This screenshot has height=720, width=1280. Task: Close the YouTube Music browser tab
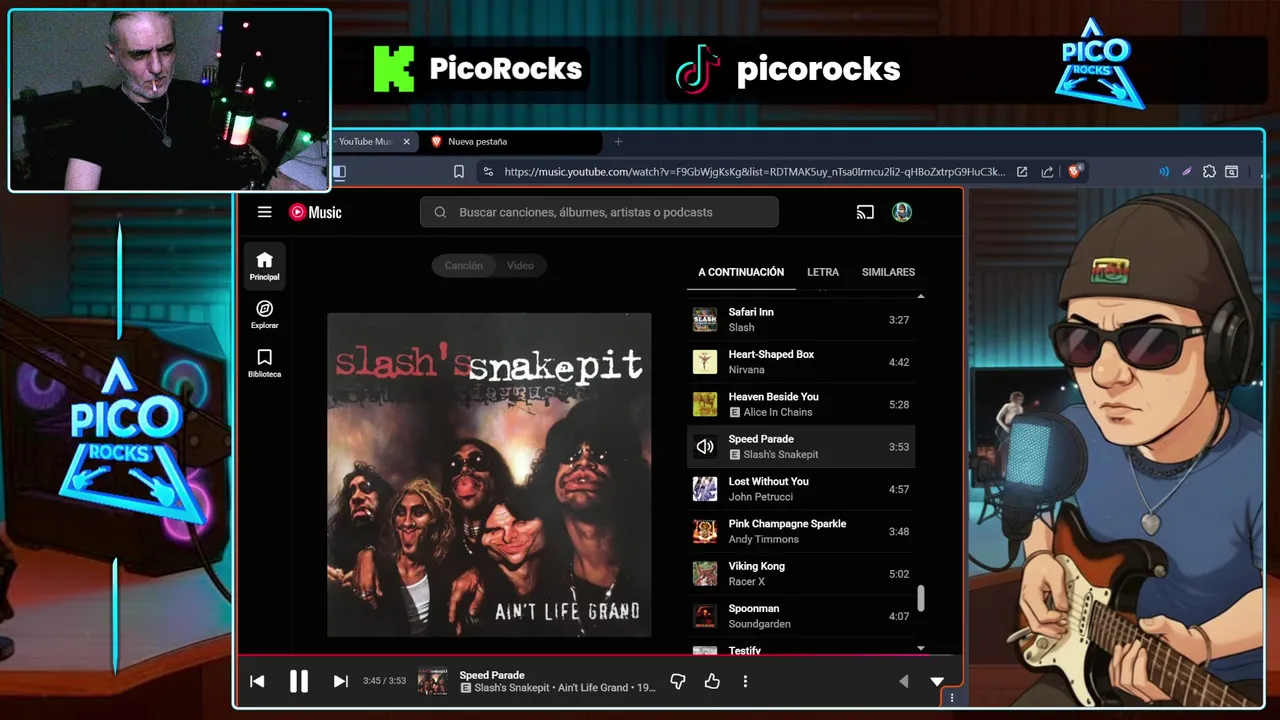(x=406, y=142)
